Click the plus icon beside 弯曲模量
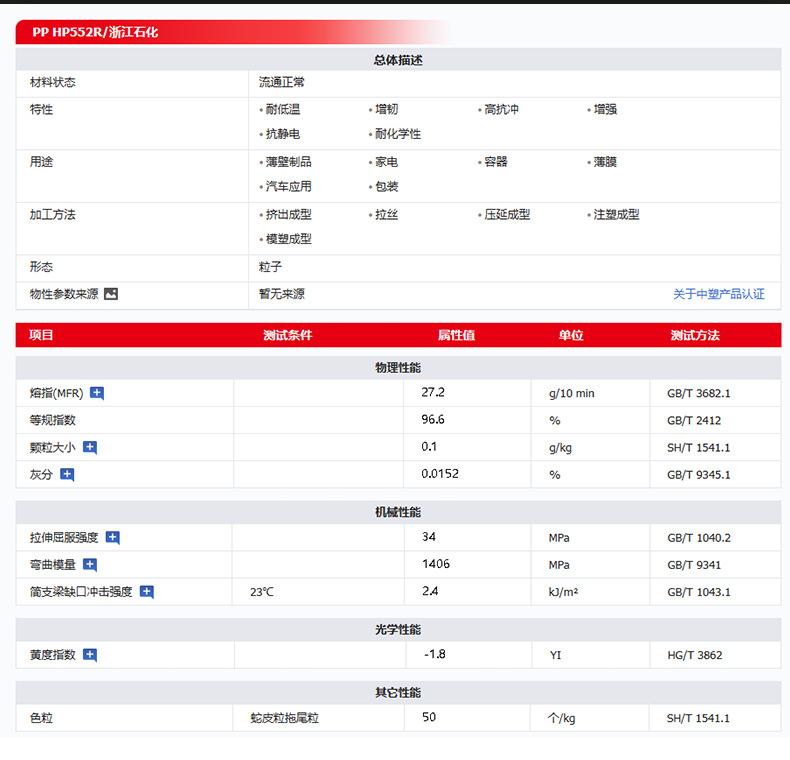 tap(90, 565)
